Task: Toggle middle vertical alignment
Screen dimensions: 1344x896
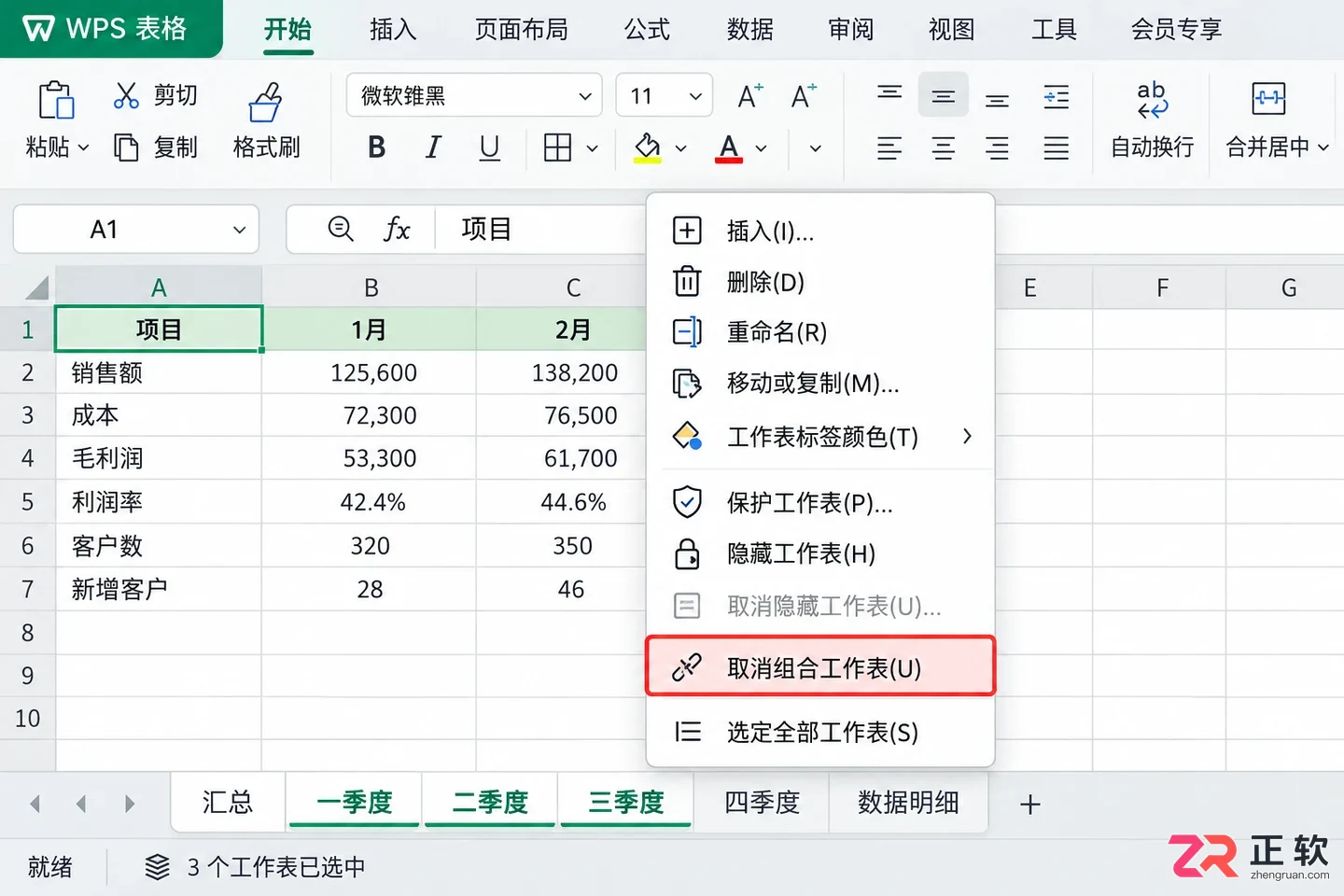Action: [x=944, y=95]
